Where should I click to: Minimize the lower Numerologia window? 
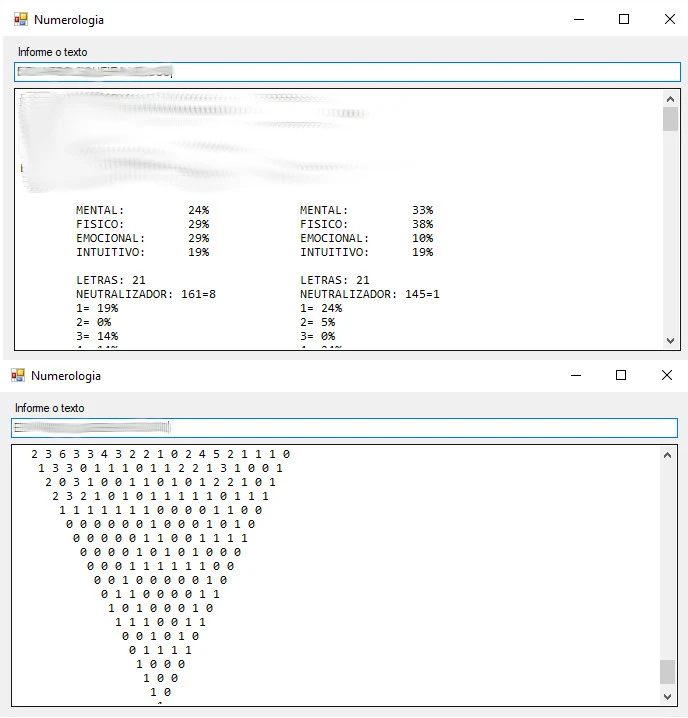coord(575,375)
